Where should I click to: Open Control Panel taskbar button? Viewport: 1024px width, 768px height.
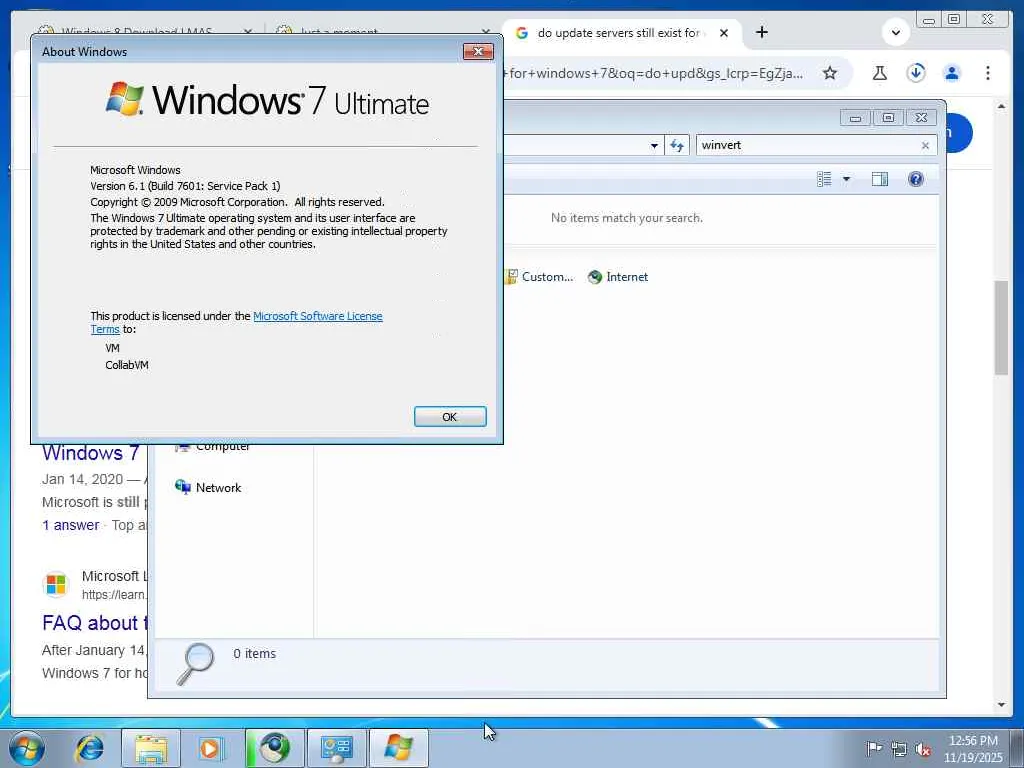click(x=336, y=748)
